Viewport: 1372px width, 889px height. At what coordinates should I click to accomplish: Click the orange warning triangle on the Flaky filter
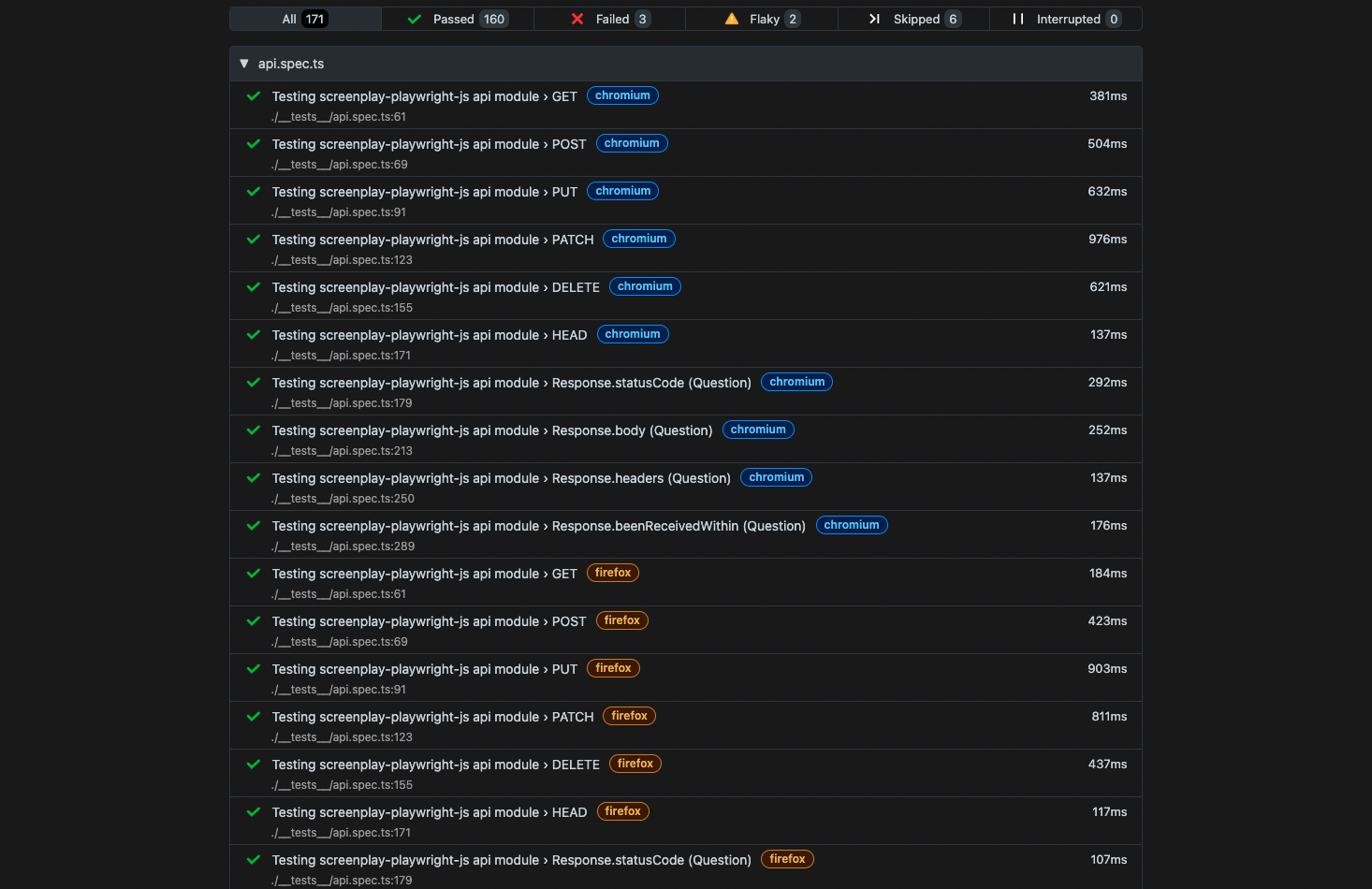point(731,19)
